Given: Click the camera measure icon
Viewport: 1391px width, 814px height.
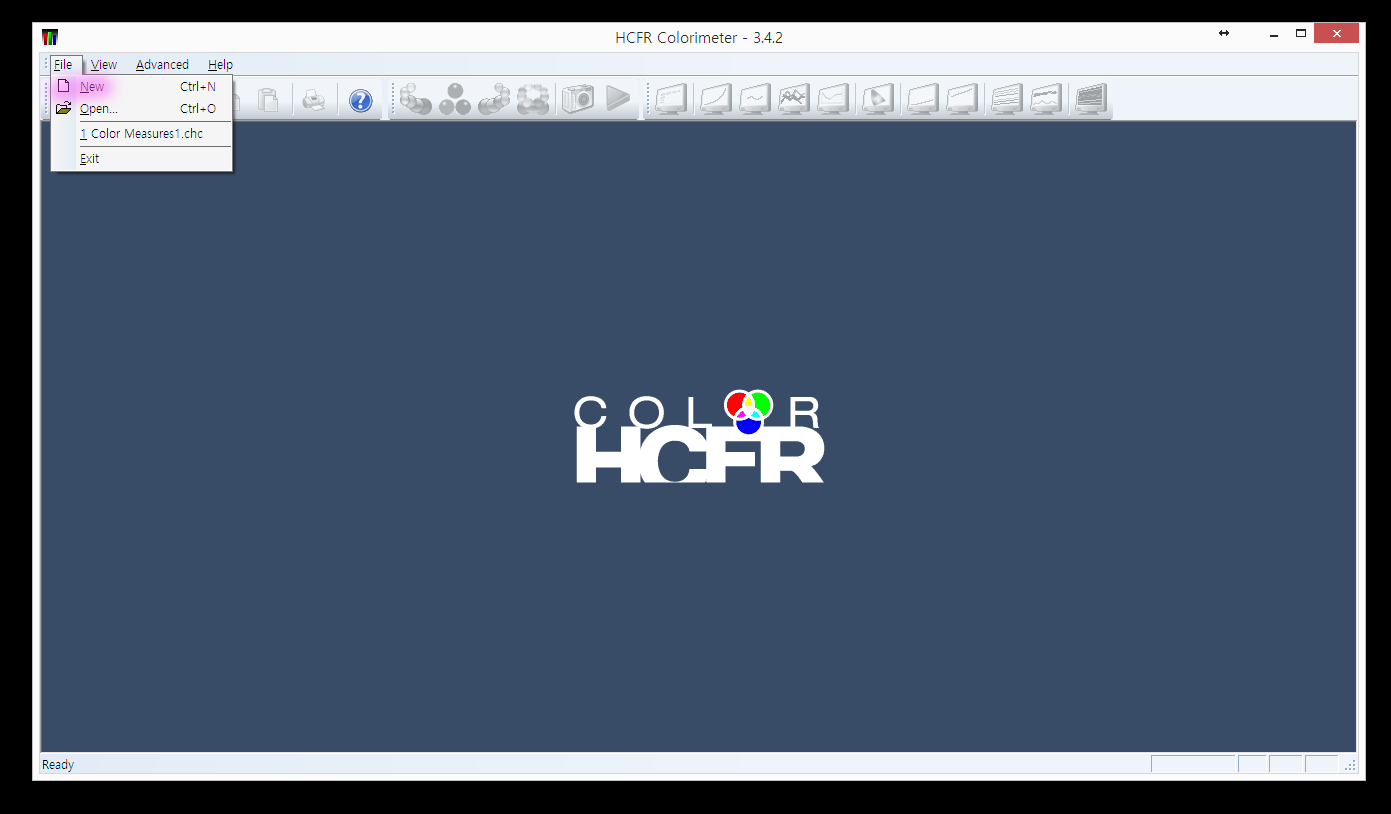Looking at the screenshot, I should coord(577,98).
